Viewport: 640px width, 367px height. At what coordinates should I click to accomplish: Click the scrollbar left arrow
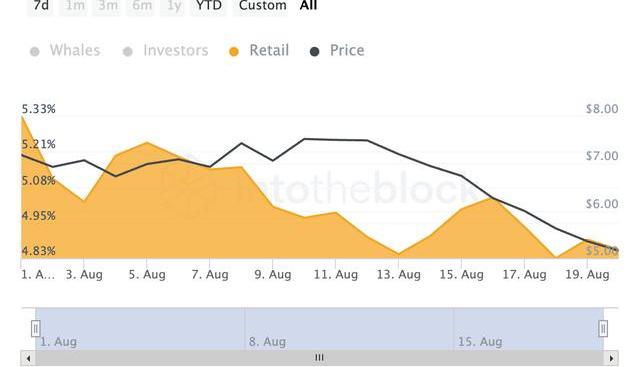(x=28, y=358)
